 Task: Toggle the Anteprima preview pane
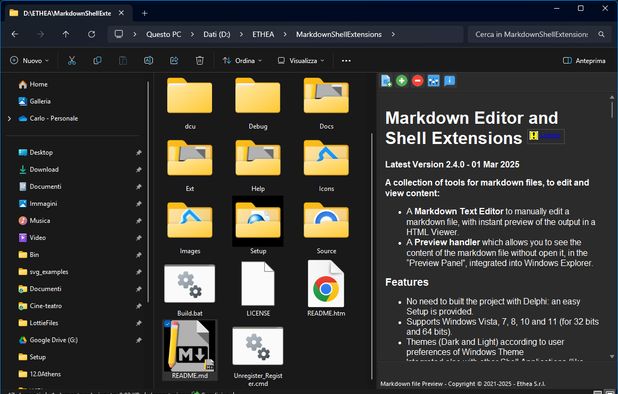click(x=584, y=61)
